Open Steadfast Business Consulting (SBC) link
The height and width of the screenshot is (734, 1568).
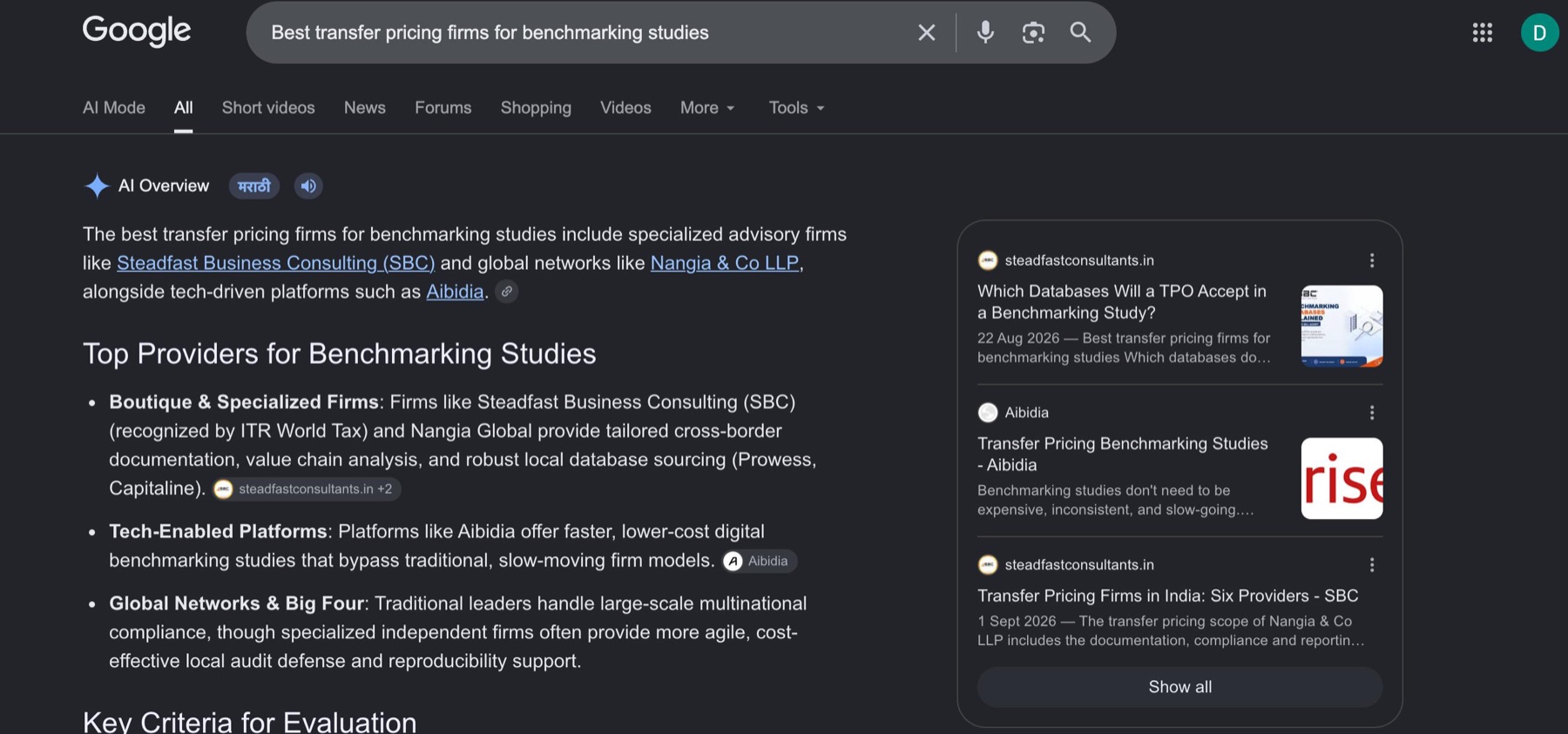pos(275,263)
